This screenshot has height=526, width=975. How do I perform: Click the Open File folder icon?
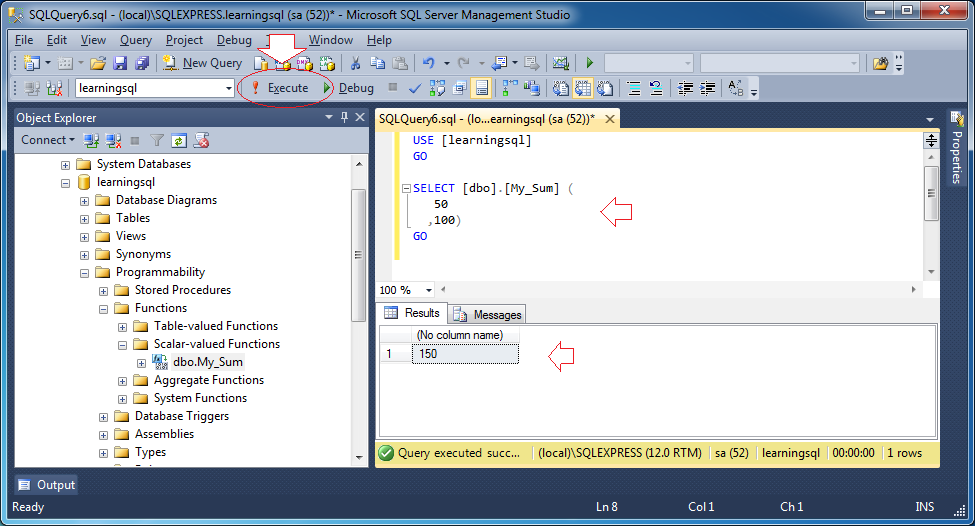coord(98,63)
